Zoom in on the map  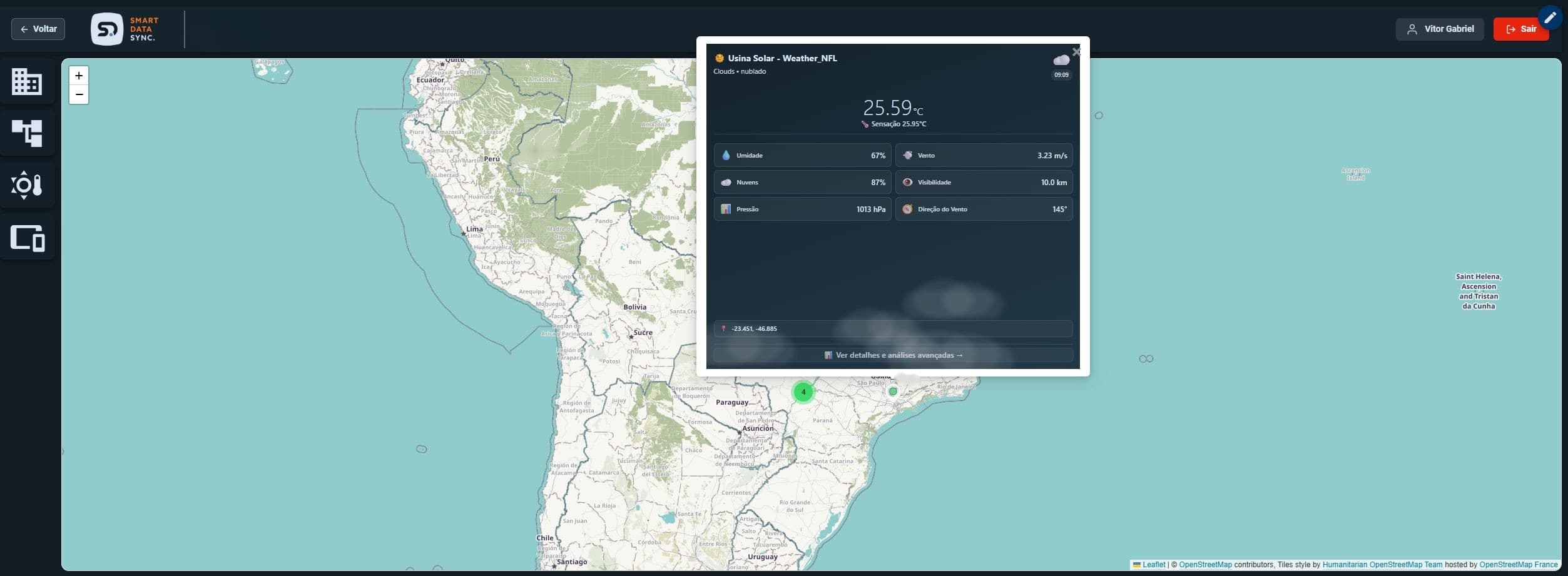click(79, 76)
